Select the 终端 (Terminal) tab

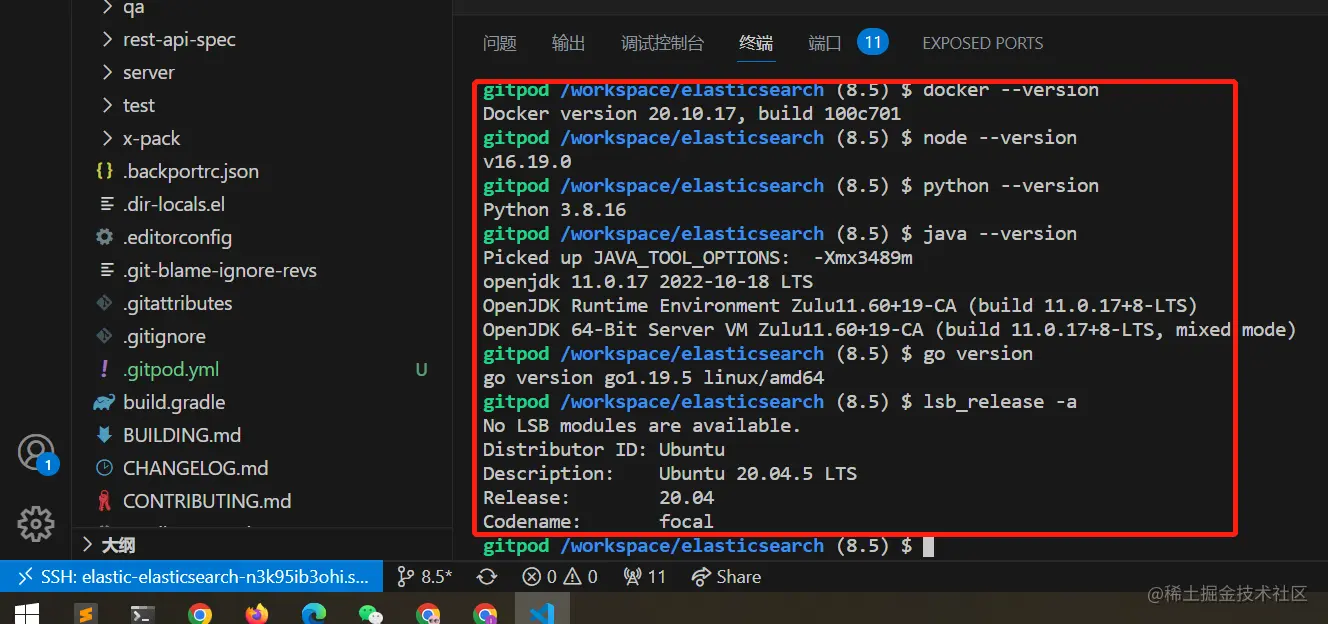coord(756,43)
